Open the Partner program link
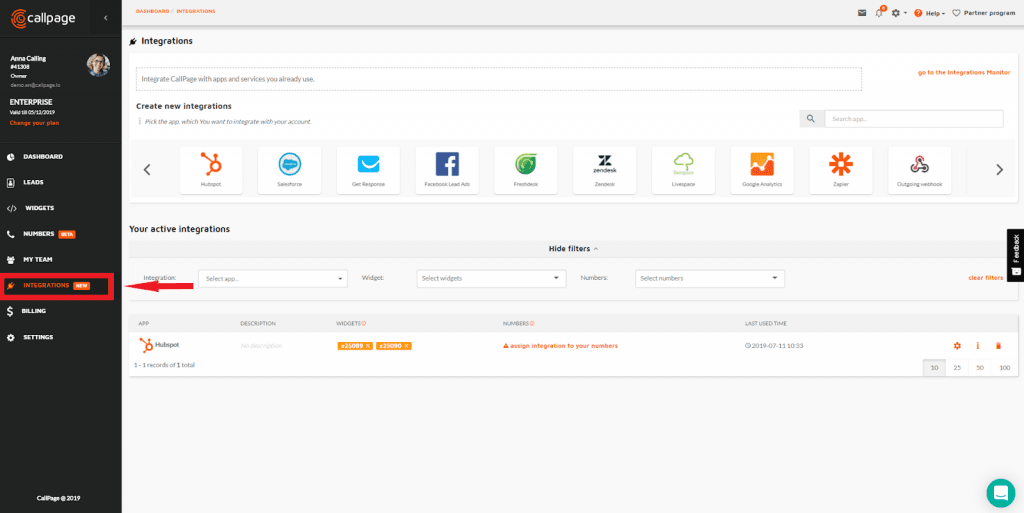This screenshot has height=513, width=1024. click(x=984, y=13)
